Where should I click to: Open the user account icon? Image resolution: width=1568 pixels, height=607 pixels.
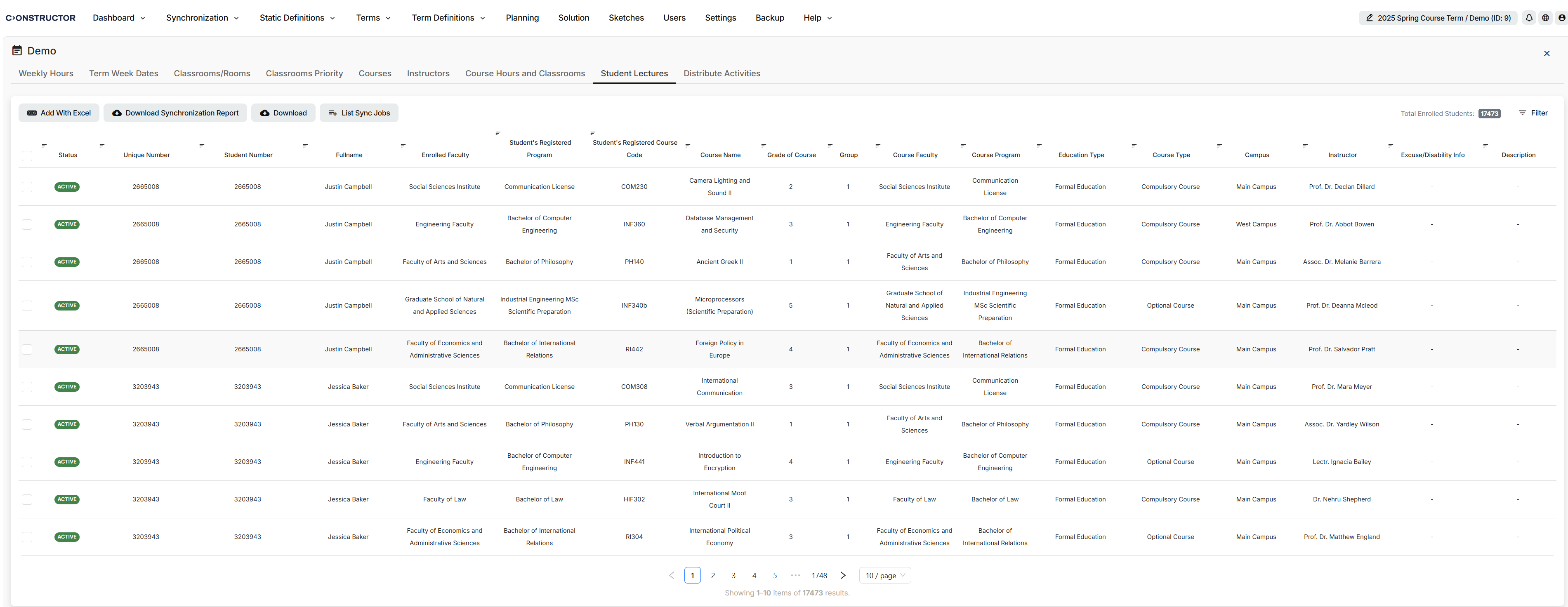point(1561,18)
